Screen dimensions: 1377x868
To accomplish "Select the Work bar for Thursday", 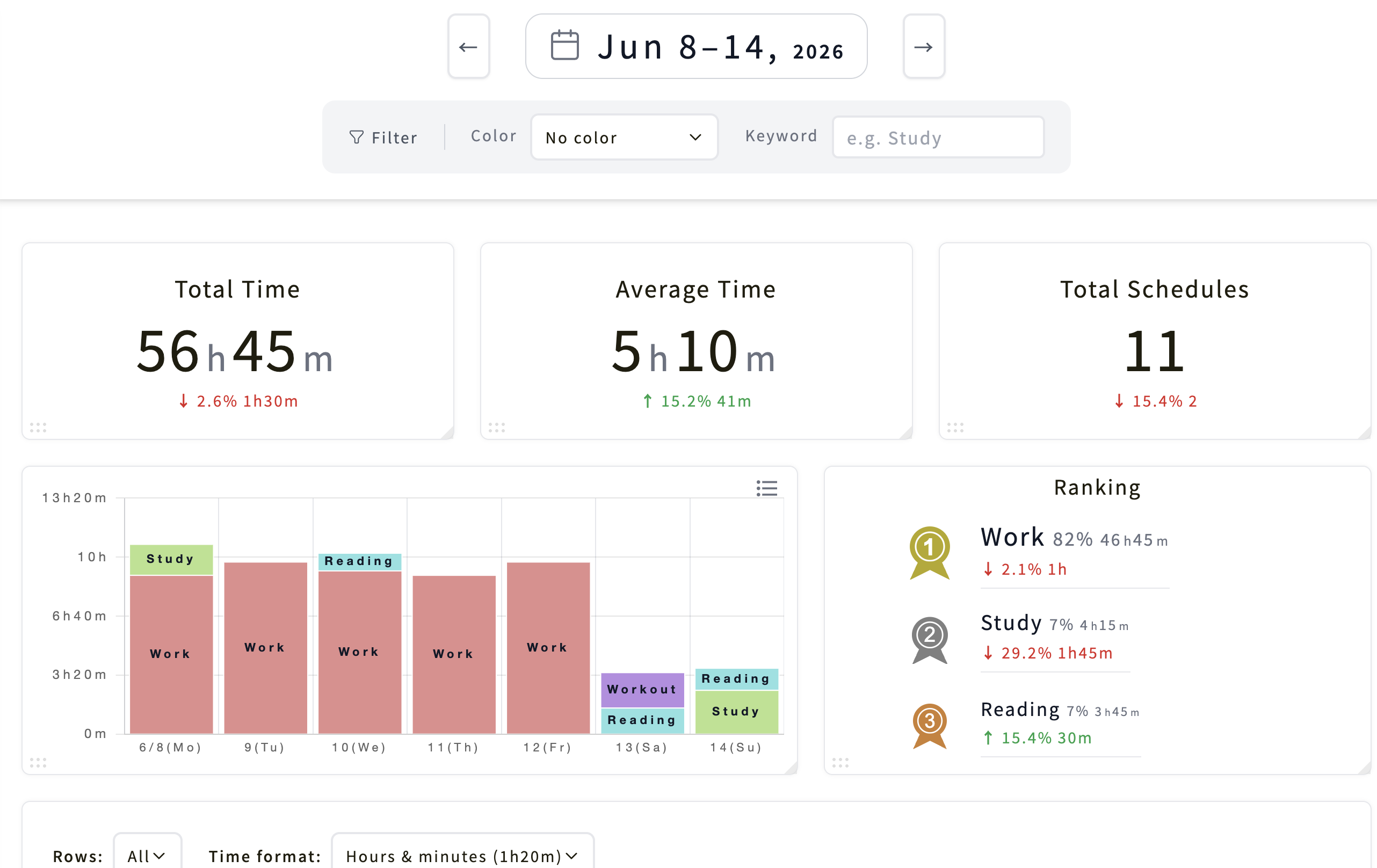I will (x=454, y=654).
